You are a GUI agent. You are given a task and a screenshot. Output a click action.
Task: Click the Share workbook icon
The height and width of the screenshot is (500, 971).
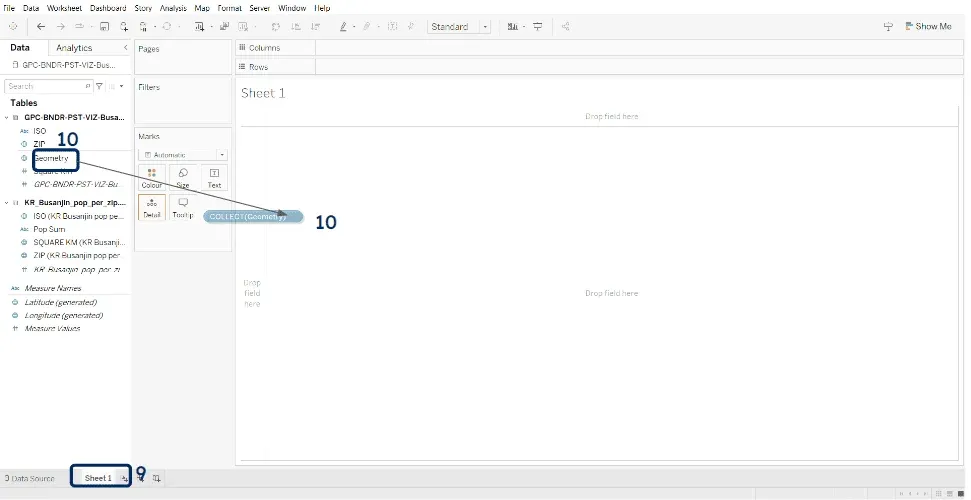click(565, 27)
